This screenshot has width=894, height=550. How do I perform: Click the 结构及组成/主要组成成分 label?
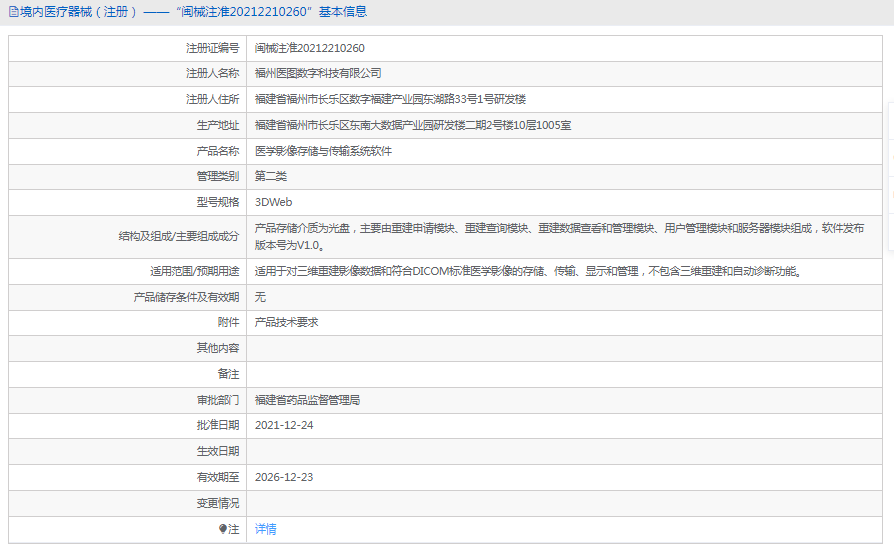click(x=179, y=237)
